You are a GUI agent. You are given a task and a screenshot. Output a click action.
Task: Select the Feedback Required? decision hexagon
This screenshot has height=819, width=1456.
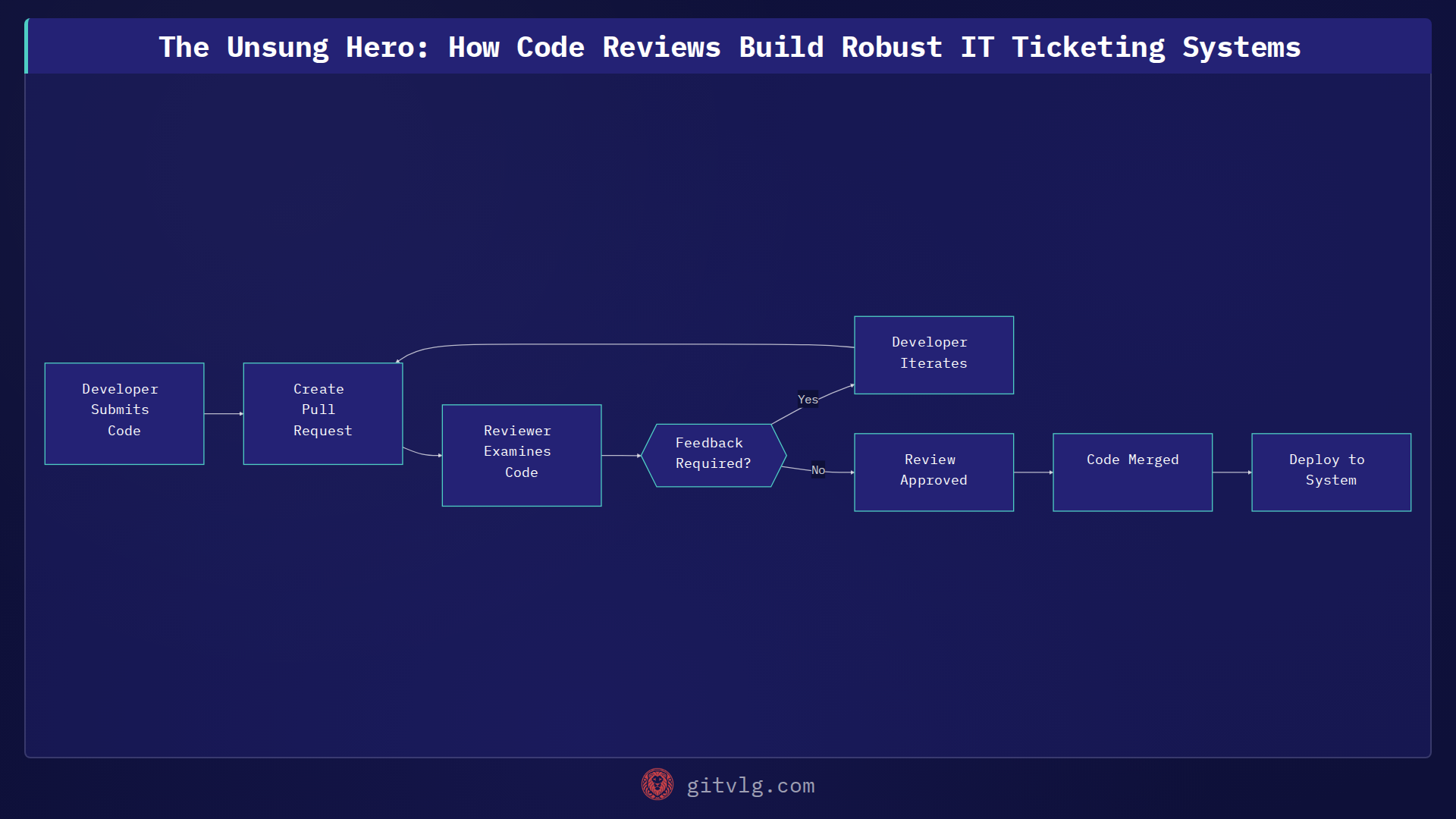tap(714, 455)
